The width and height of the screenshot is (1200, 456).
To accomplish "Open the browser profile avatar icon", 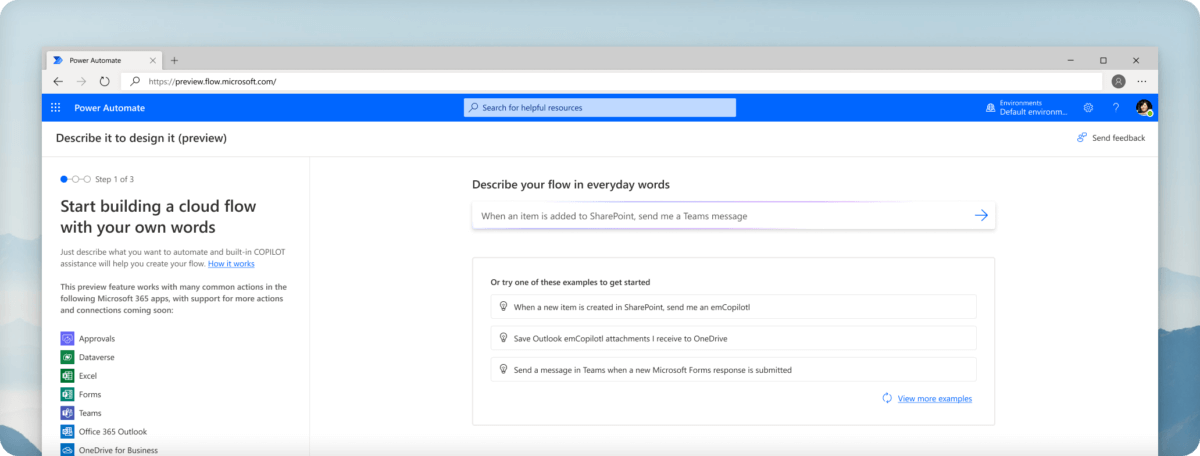I will tap(1118, 81).
